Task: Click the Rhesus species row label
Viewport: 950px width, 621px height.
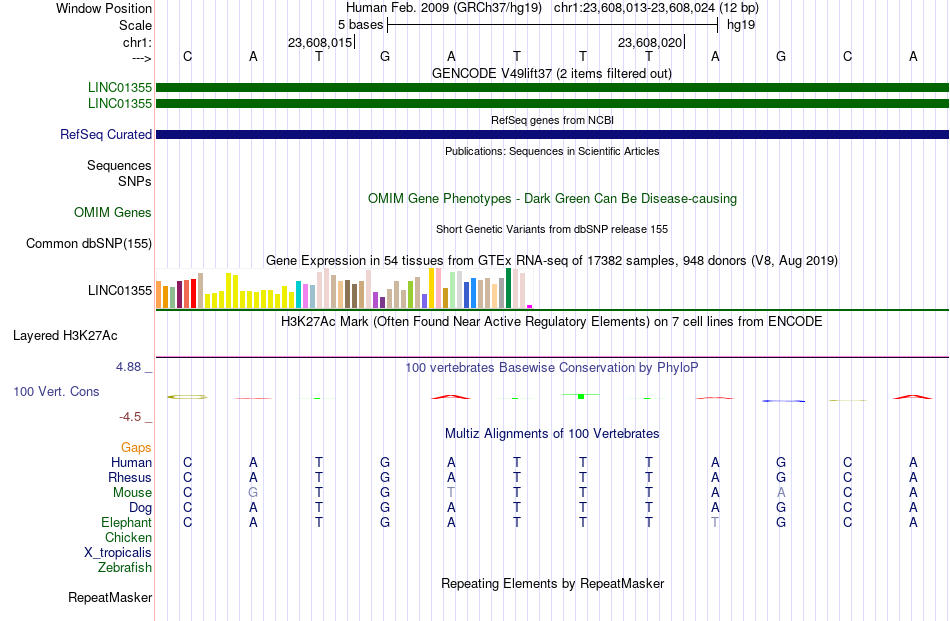Action: point(130,478)
